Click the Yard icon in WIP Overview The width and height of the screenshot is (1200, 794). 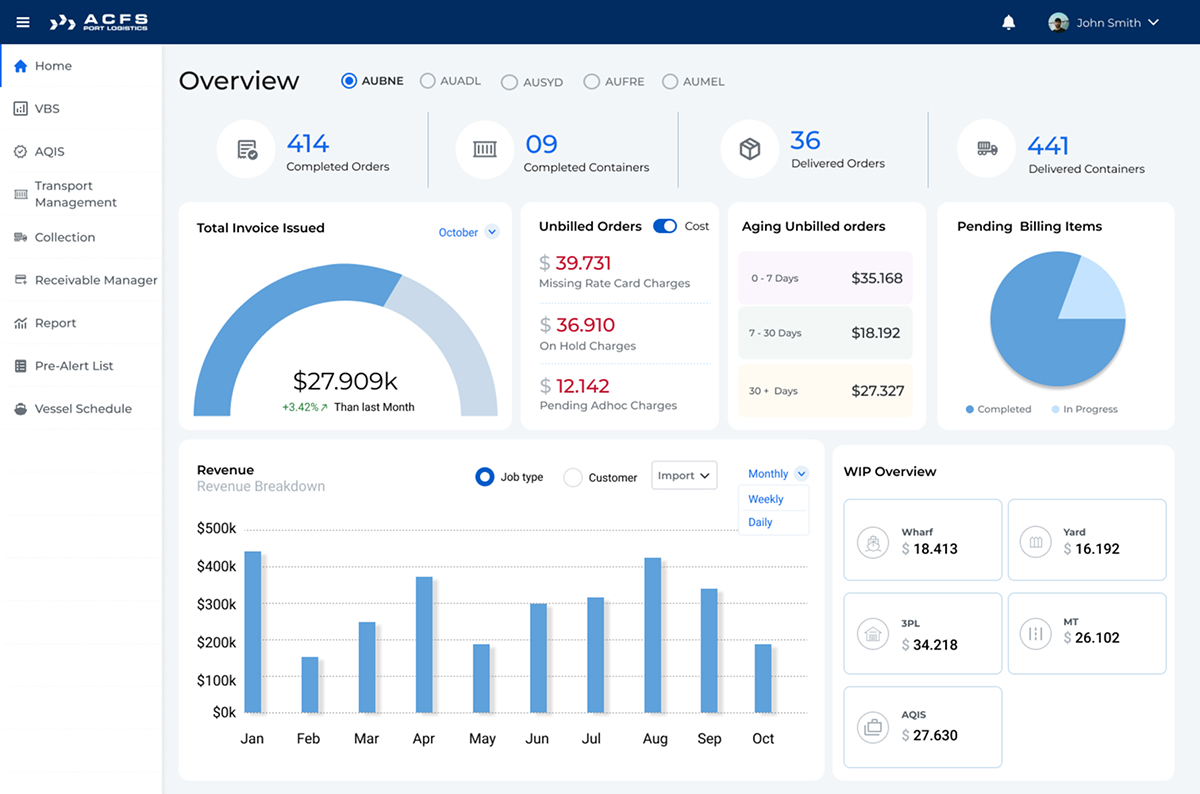coord(1036,540)
